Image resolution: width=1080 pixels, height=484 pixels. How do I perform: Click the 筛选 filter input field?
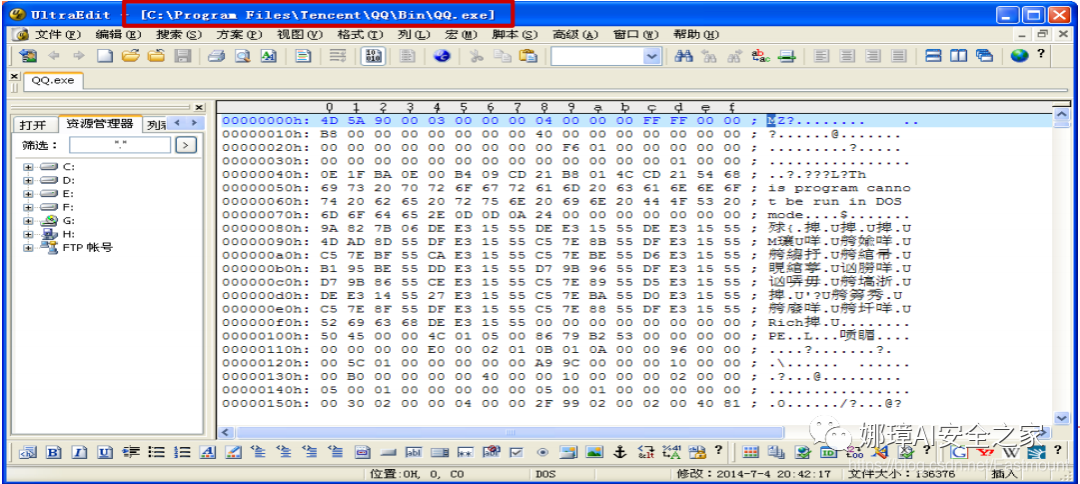click(x=120, y=145)
